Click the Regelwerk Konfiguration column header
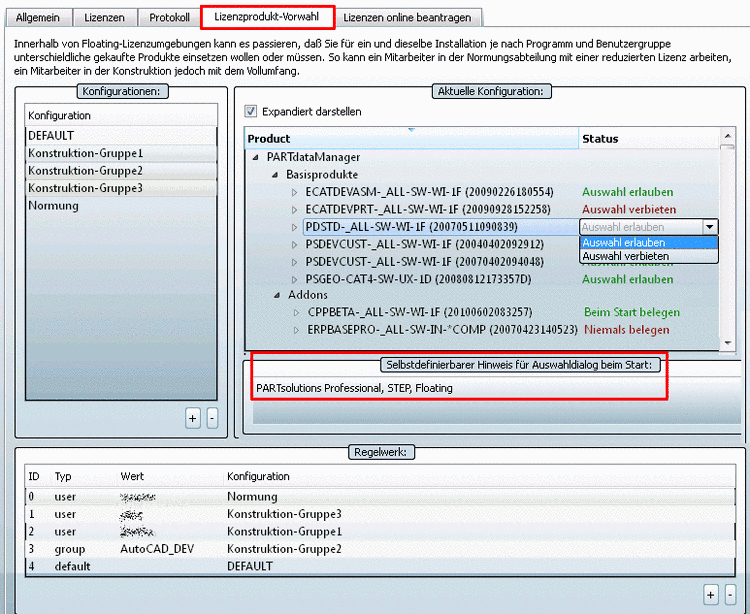Image resolution: width=750 pixels, height=614 pixels. [x=258, y=477]
